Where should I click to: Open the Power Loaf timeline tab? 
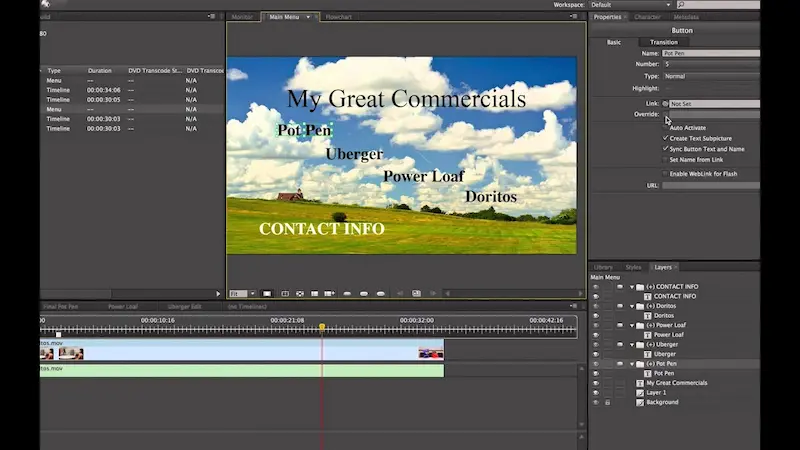(x=123, y=307)
